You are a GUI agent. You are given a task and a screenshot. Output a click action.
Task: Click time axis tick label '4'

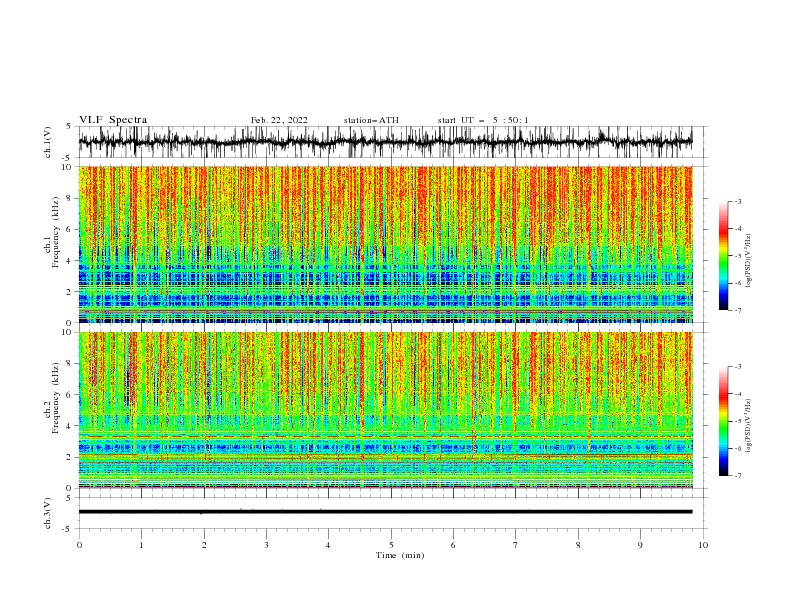(x=329, y=545)
